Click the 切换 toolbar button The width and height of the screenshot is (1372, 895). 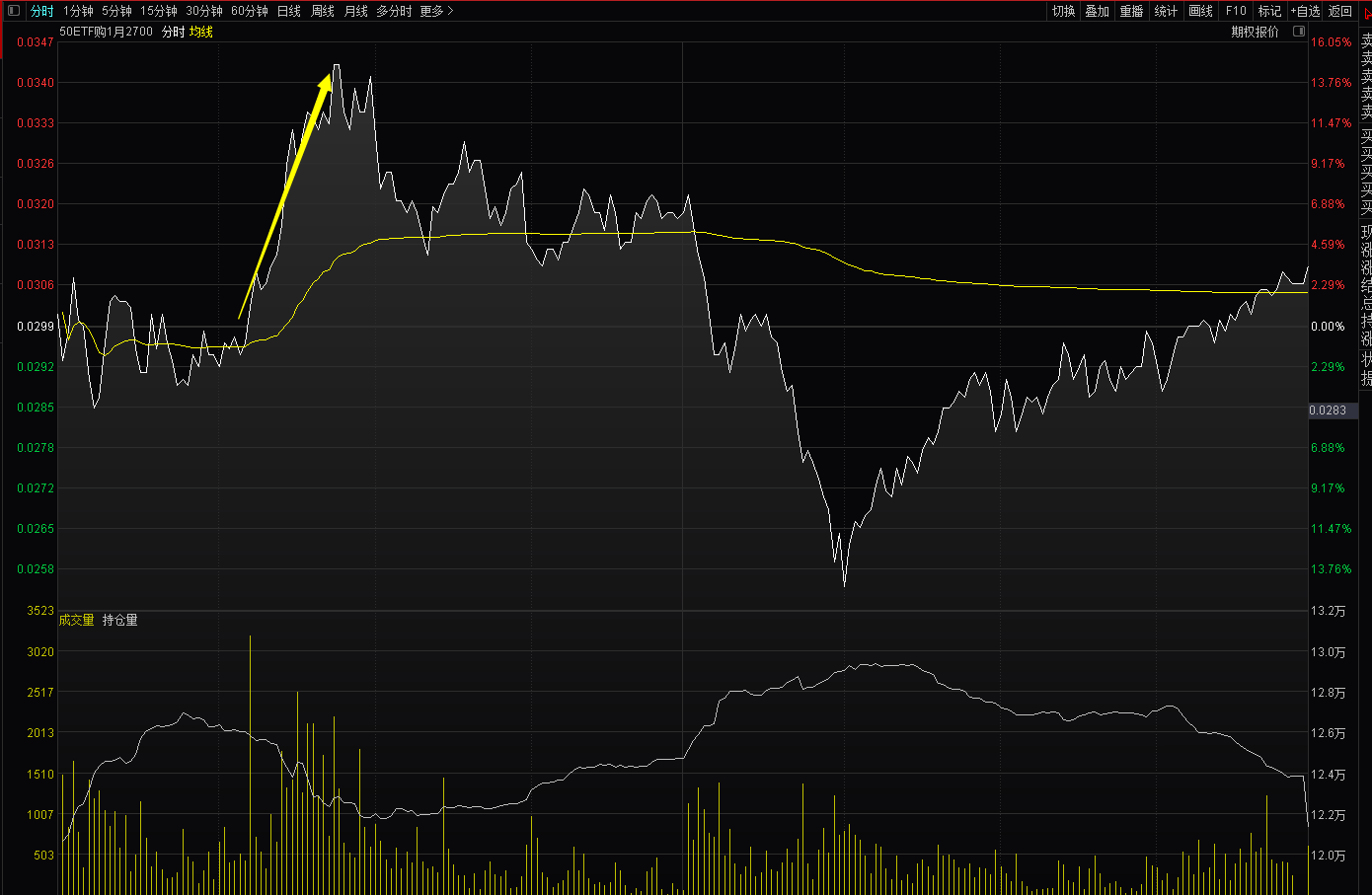click(x=1064, y=11)
